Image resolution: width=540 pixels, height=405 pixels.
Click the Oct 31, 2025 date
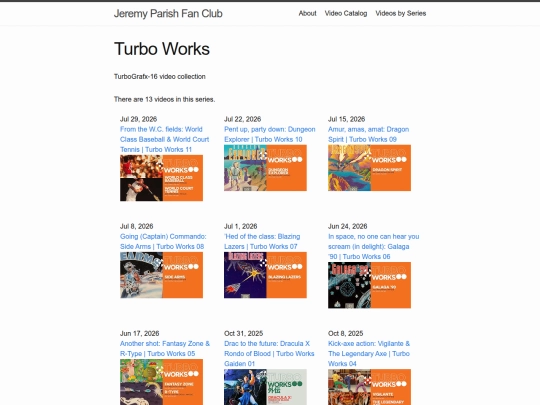coord(243,333)
